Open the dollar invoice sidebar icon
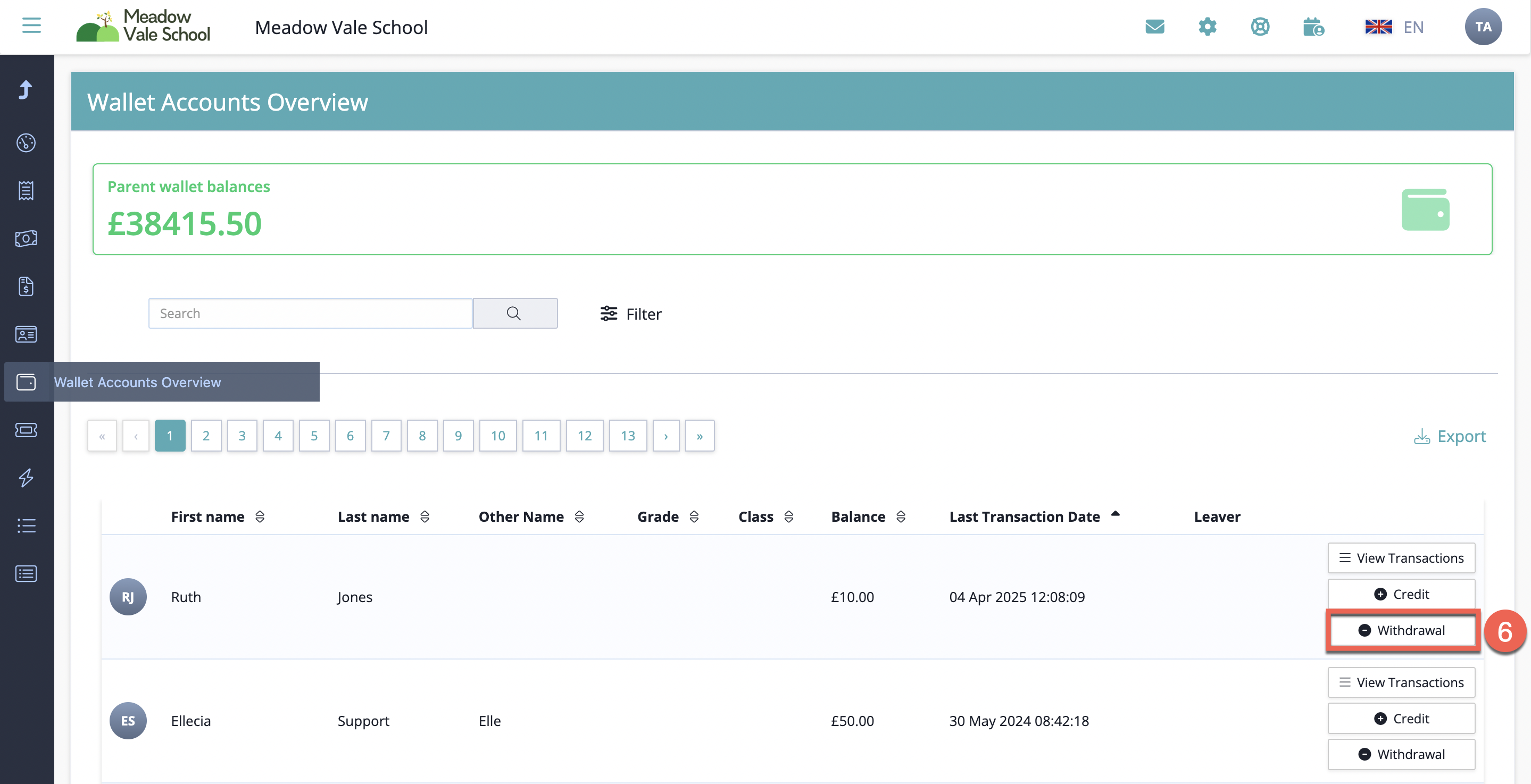The width and height of the screenshot is (1531, 784). [26, 287]
